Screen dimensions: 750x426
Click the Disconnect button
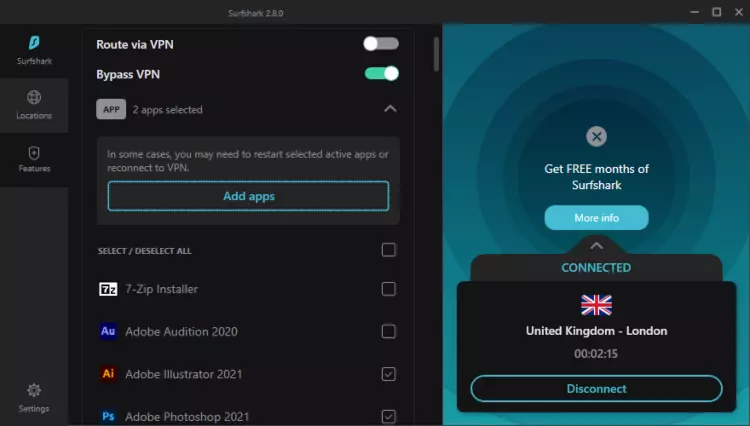pyautogui.click(x=596, y=389)
